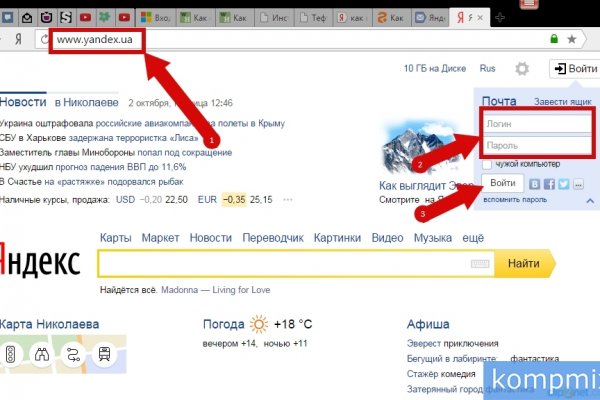Click the public transport map icon
Image resolution: width=600 pixels, height=400 pixels.
click(x=102, y=354)
